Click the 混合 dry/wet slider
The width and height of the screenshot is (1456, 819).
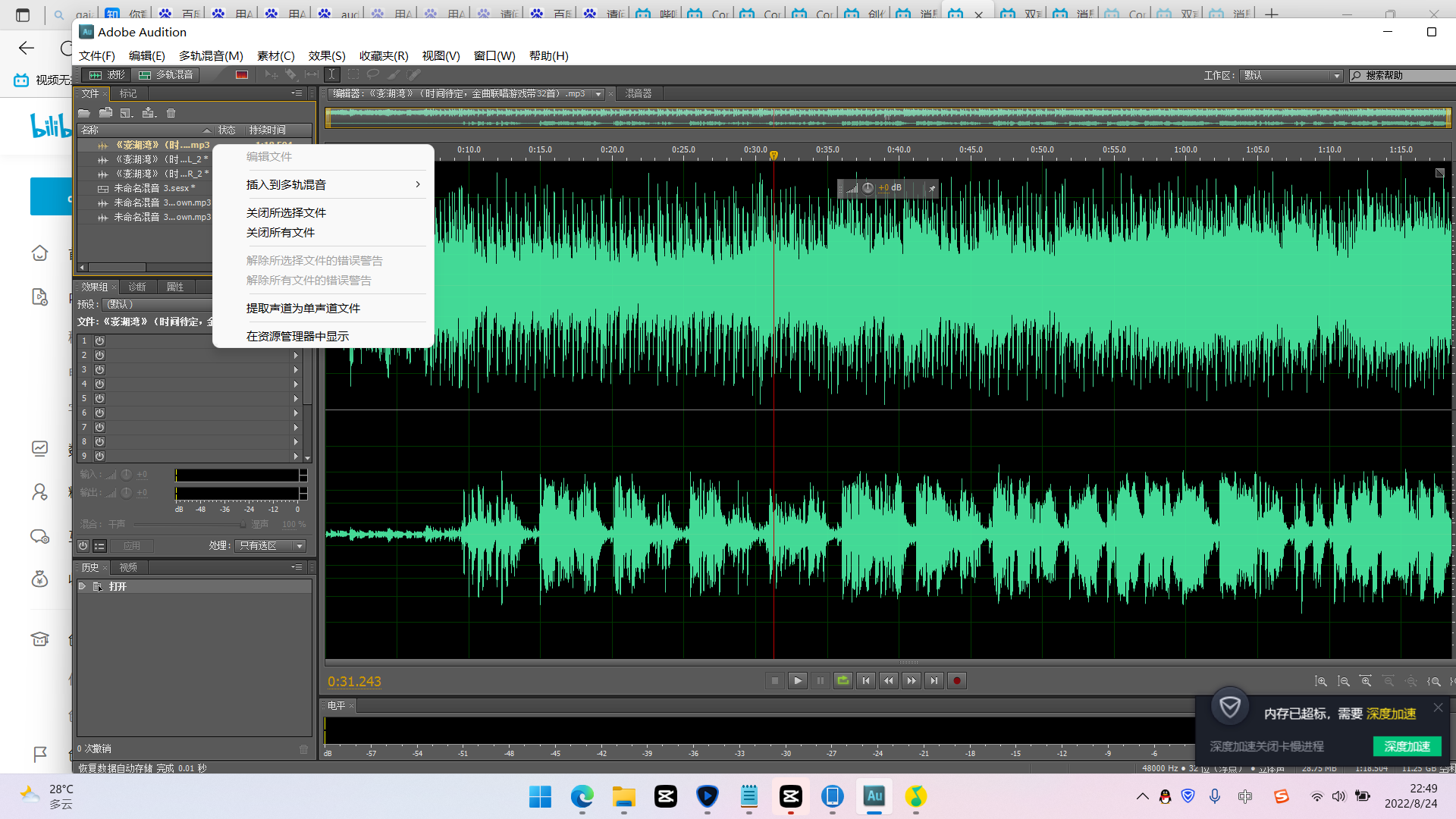pos(189,524)
